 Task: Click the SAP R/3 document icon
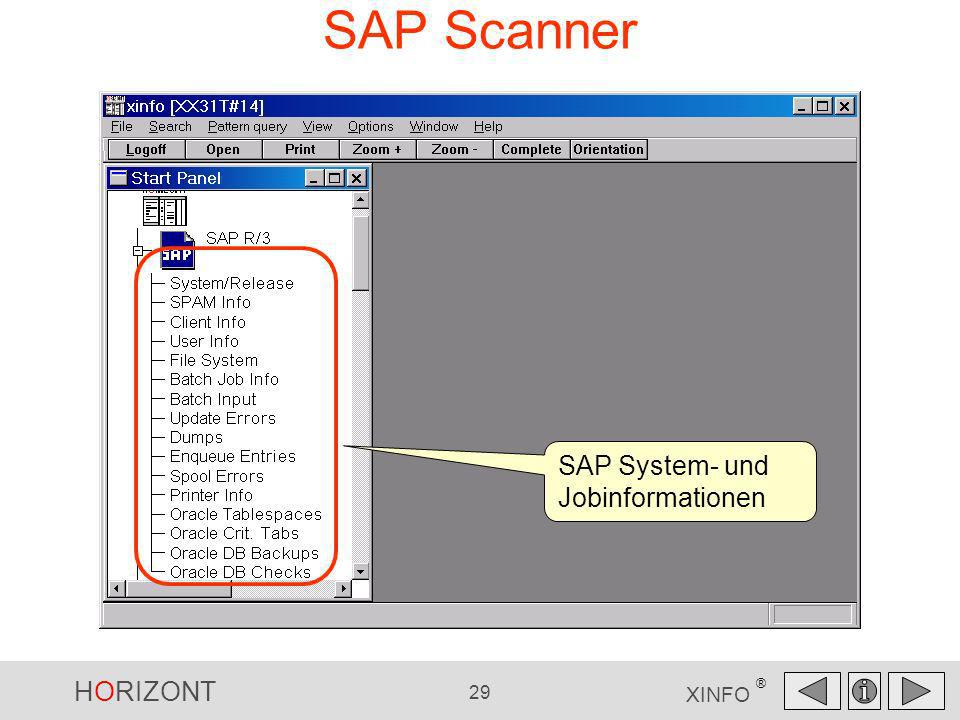pyautogui.click(x=178, y=250)
